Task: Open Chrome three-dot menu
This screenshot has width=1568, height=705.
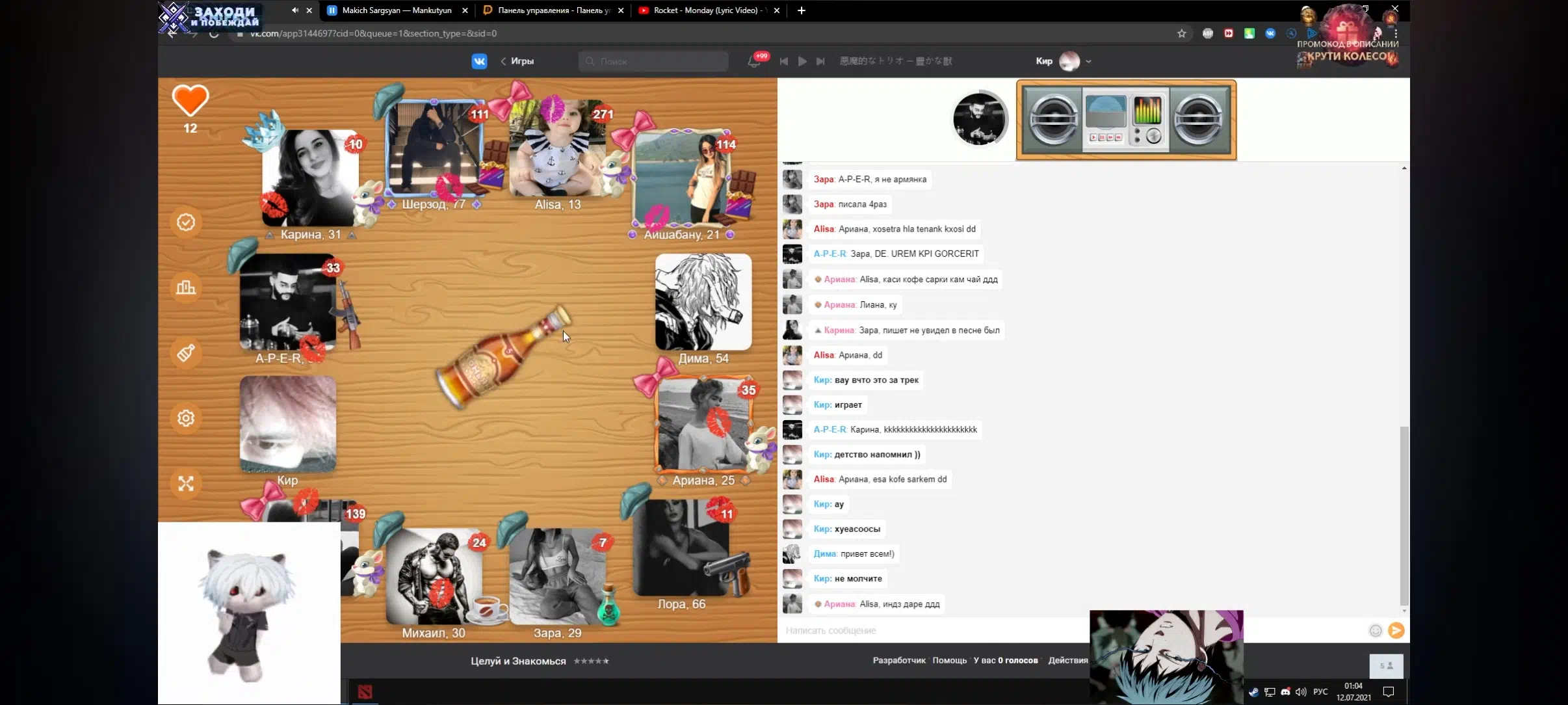Action: click(1396, 33)
